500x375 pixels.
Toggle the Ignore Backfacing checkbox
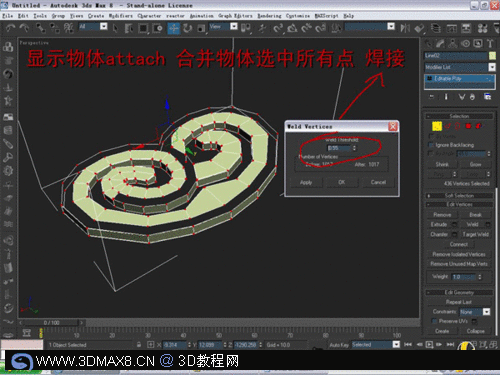click(431, 145)
